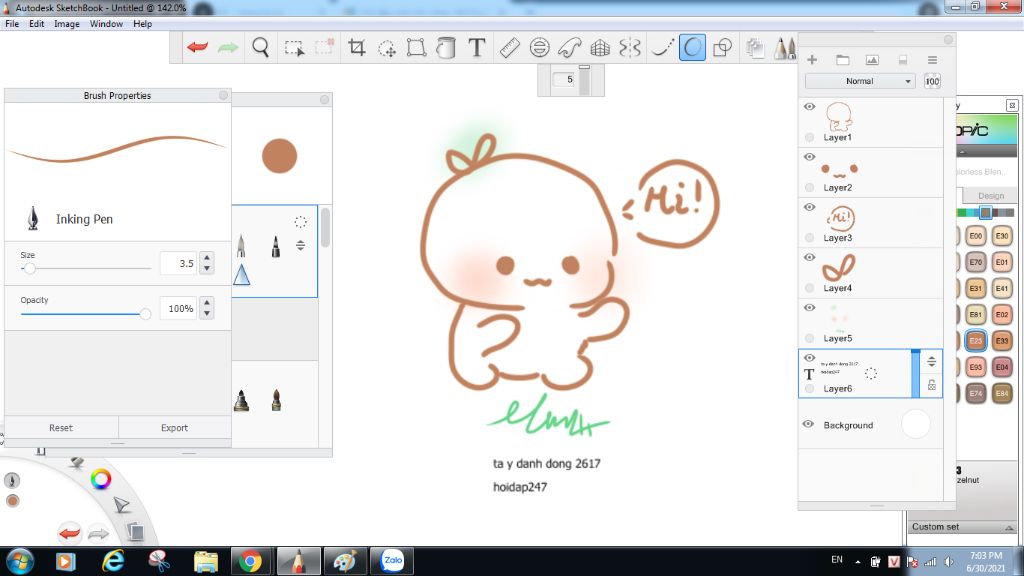Viewport: 1024px width, 576px height.
Task: Select the Perspective Guides tool
Action: [600, 48]
